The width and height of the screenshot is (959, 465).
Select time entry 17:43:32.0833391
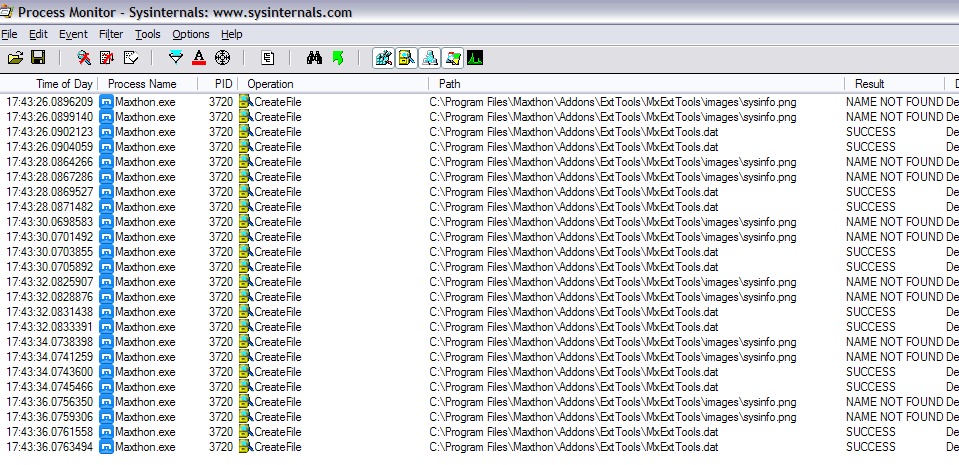point(50,327)
